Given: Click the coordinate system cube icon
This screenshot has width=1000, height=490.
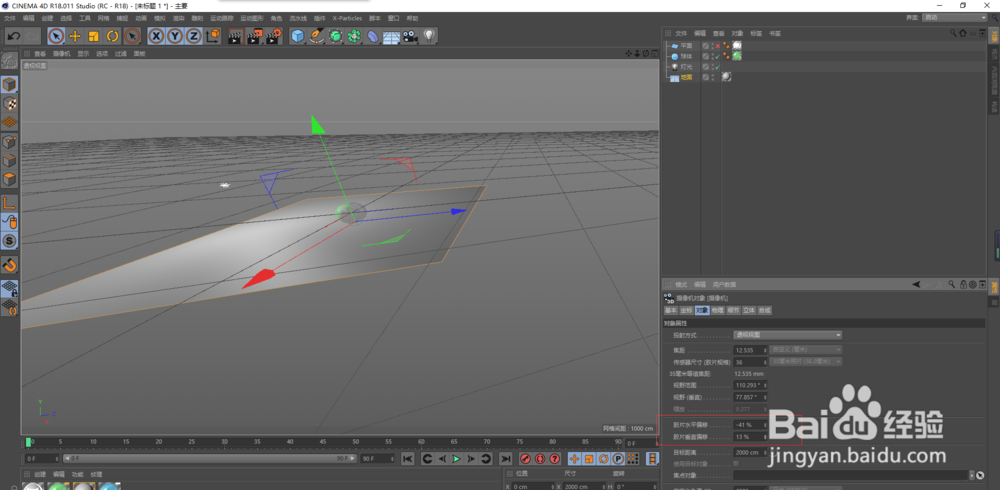Looking at the screenshot, I should click(214, 36).
